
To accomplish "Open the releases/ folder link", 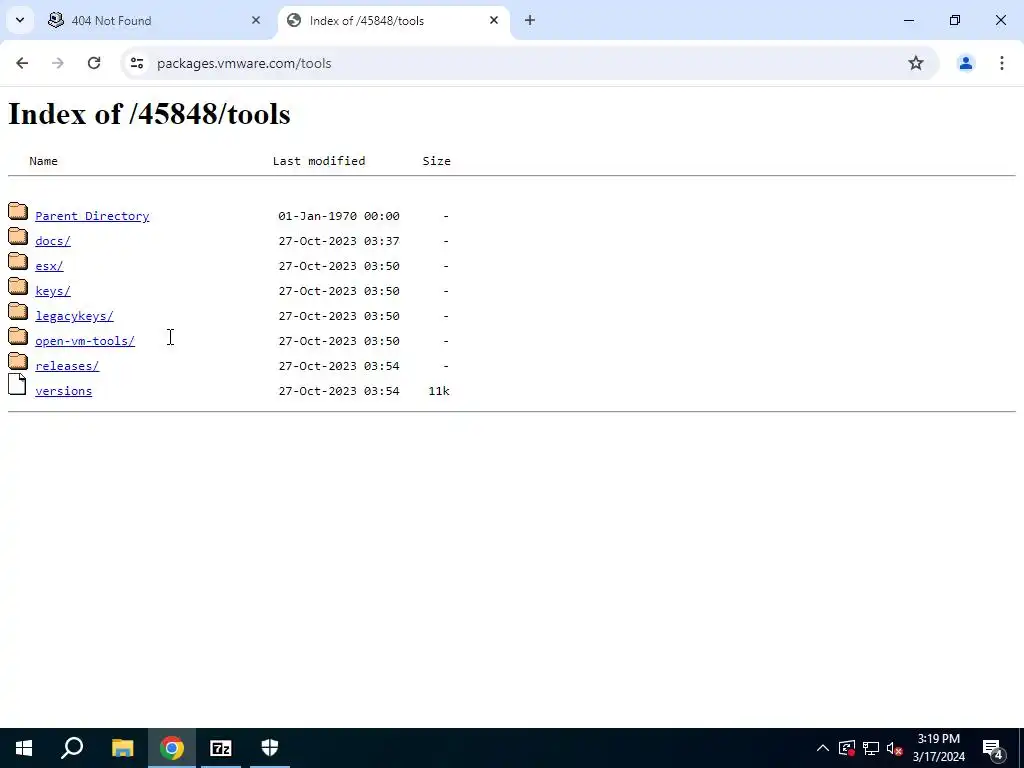I will point(67,366).
